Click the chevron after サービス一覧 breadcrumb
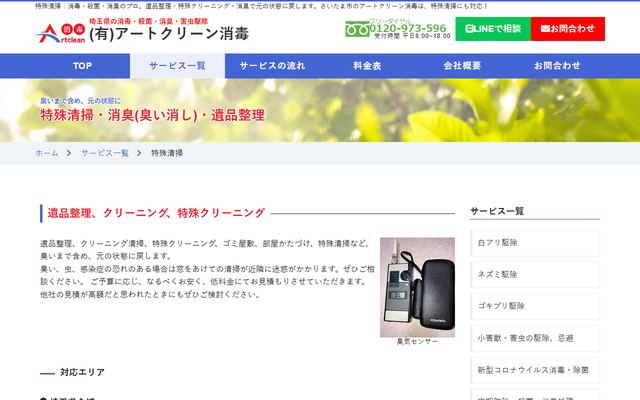The height and width of the screenshot is (400, 640). click(139, 153)
